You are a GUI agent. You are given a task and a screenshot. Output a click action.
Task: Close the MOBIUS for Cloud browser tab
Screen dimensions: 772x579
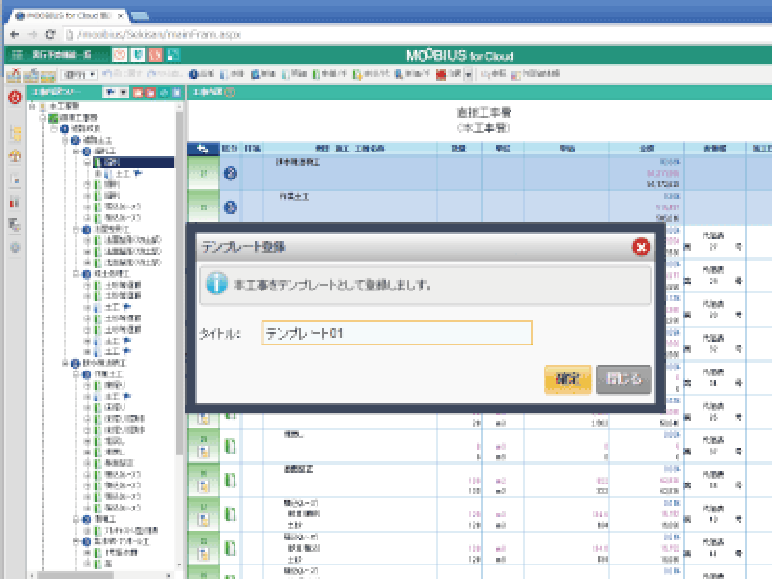tap(121, 16)
